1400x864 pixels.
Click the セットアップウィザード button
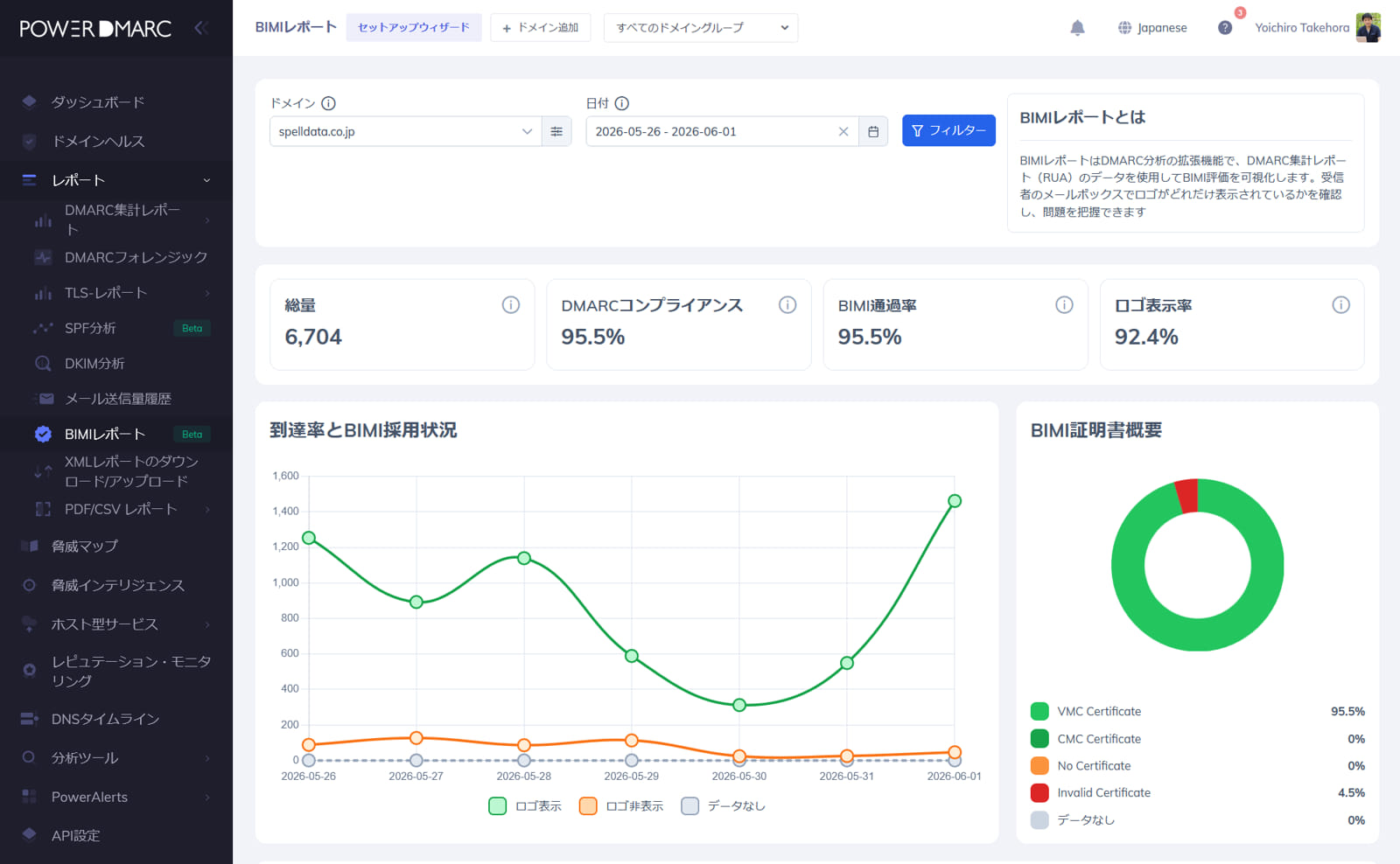(414, 28)
